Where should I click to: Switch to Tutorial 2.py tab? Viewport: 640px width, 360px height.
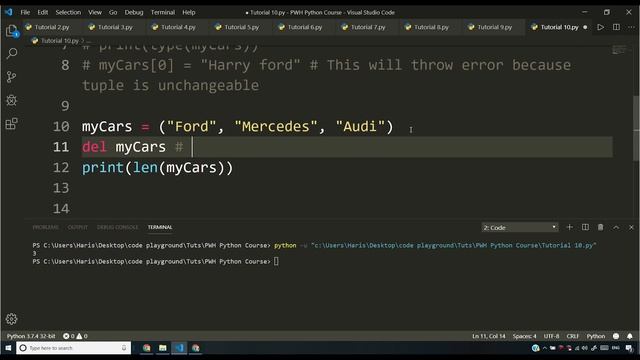[52, 27]
